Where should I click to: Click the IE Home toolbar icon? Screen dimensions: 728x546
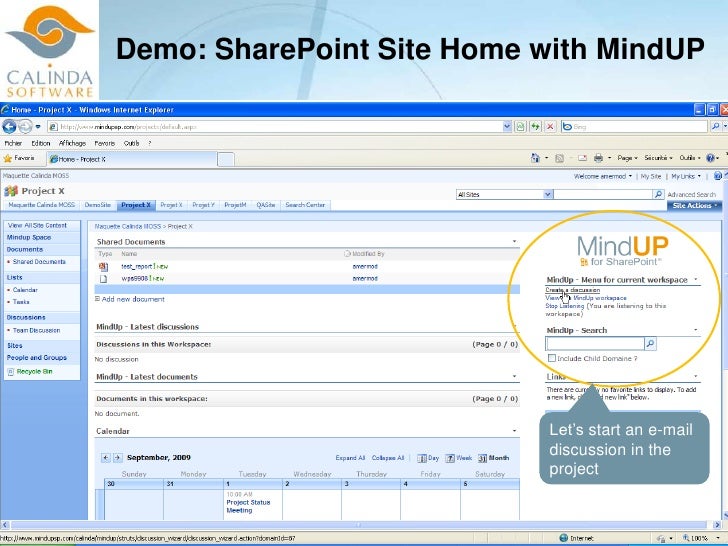click(x=535, y=158)
